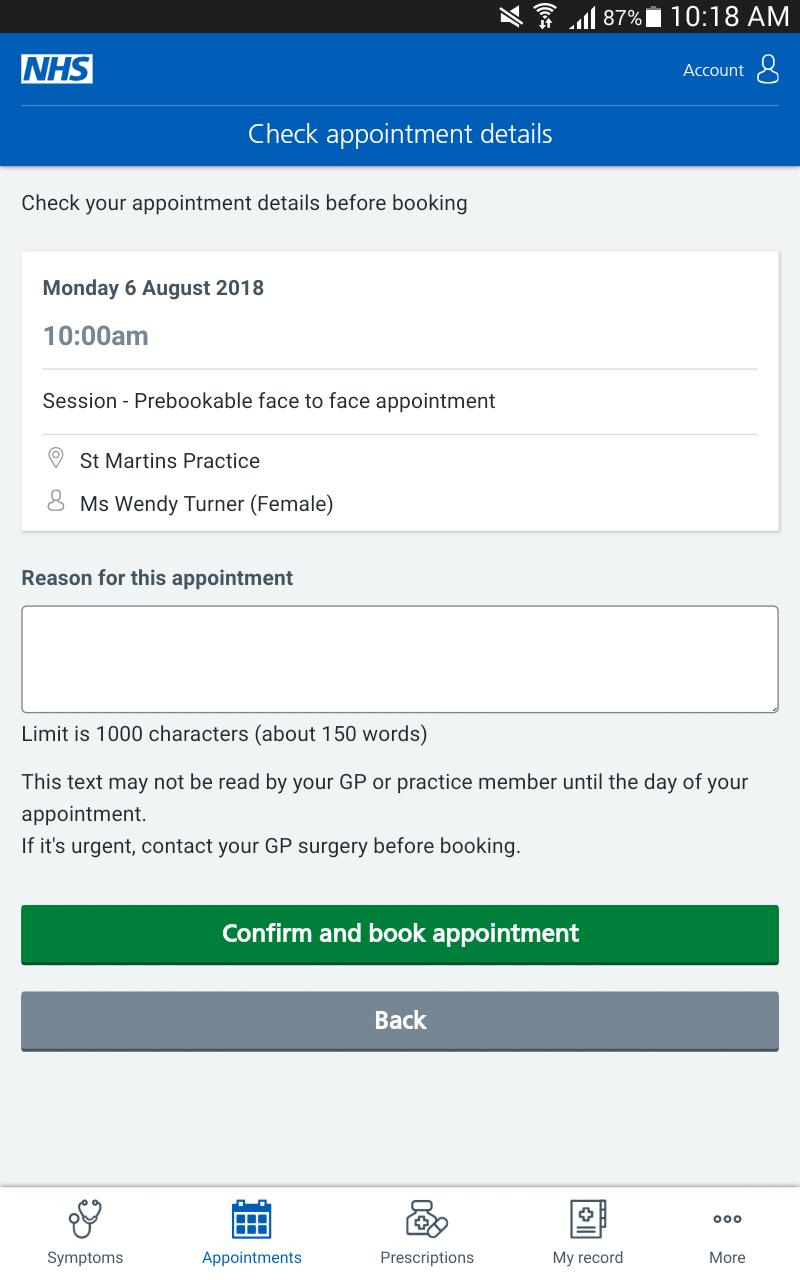Switch to the My record tab label
This screenshot has width=800, height=1280.
(588, 1258)
